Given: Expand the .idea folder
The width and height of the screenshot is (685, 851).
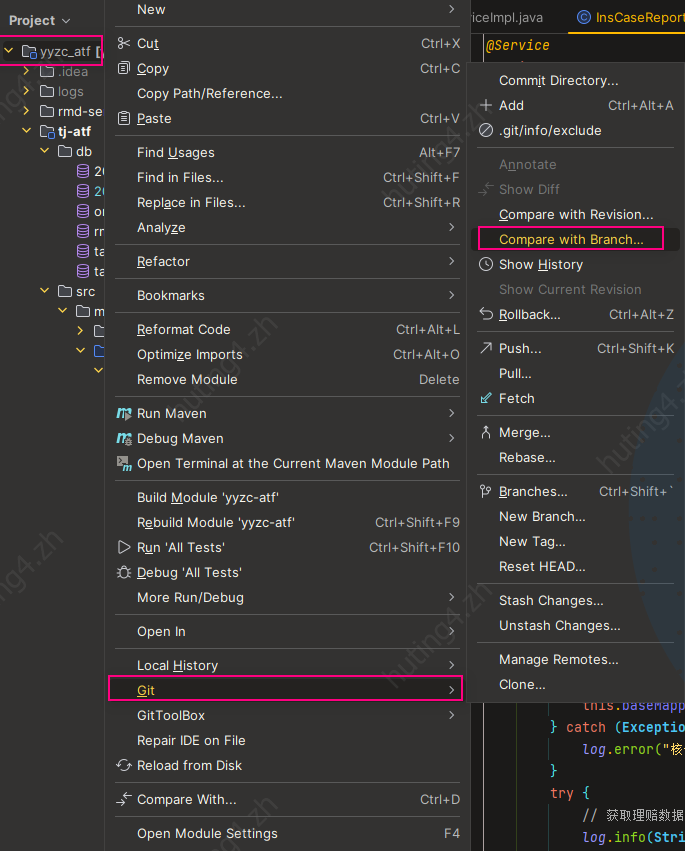Looking at the screenshot, I should (x=26, y=71).
